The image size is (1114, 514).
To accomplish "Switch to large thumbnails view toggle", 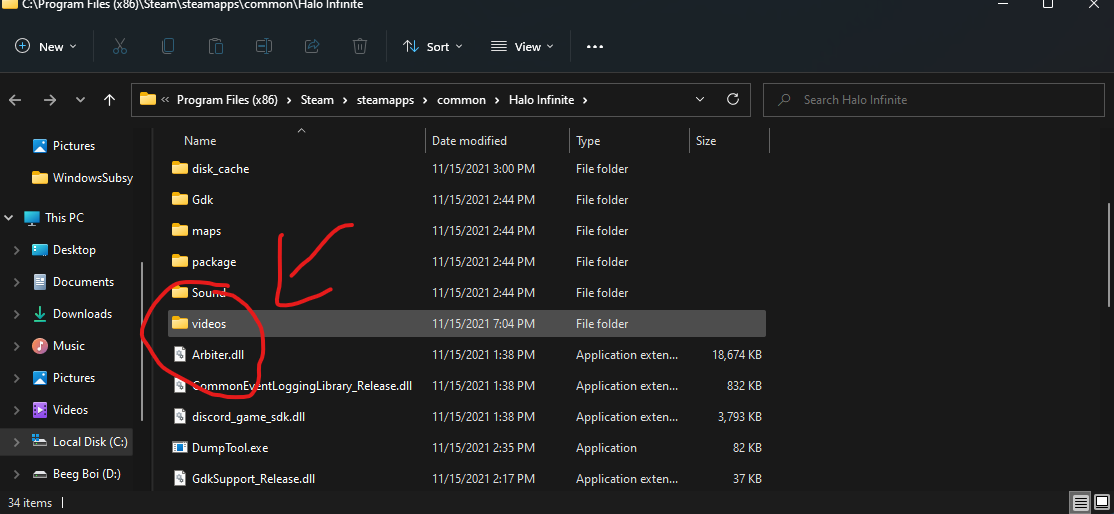I will point(1100,502).
